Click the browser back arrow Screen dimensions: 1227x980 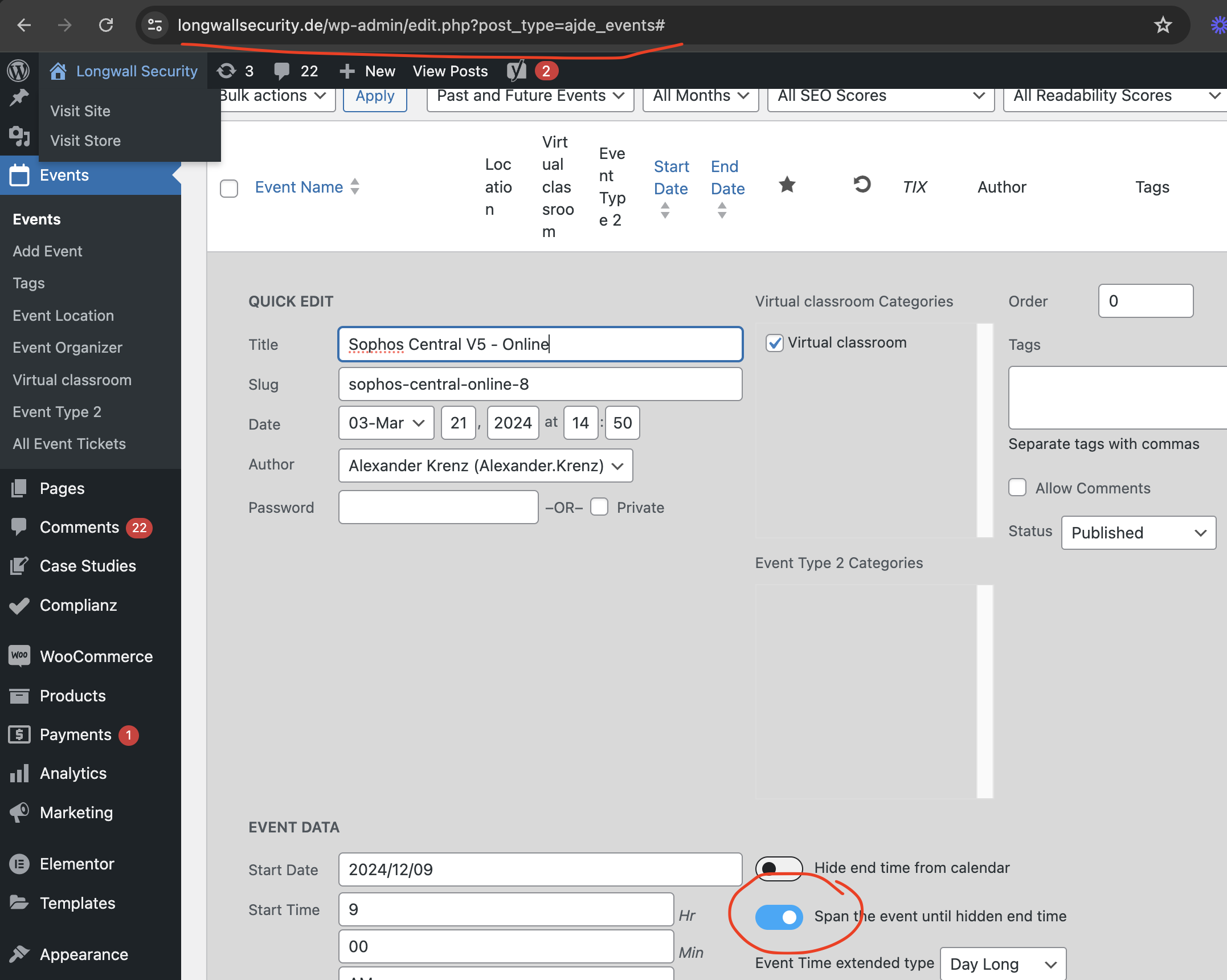click(24, 25)
